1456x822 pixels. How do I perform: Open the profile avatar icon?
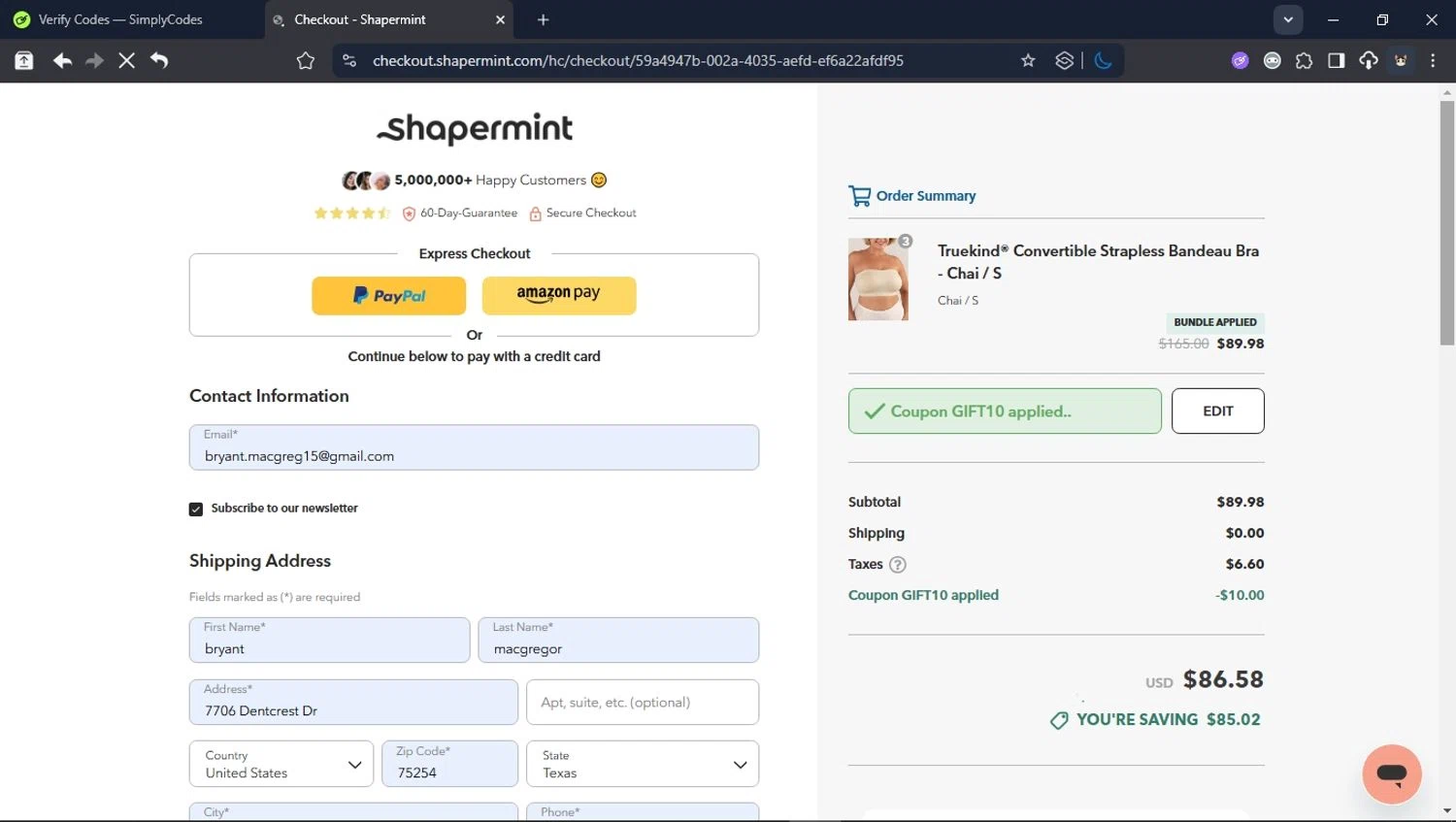coord(1401,60)
